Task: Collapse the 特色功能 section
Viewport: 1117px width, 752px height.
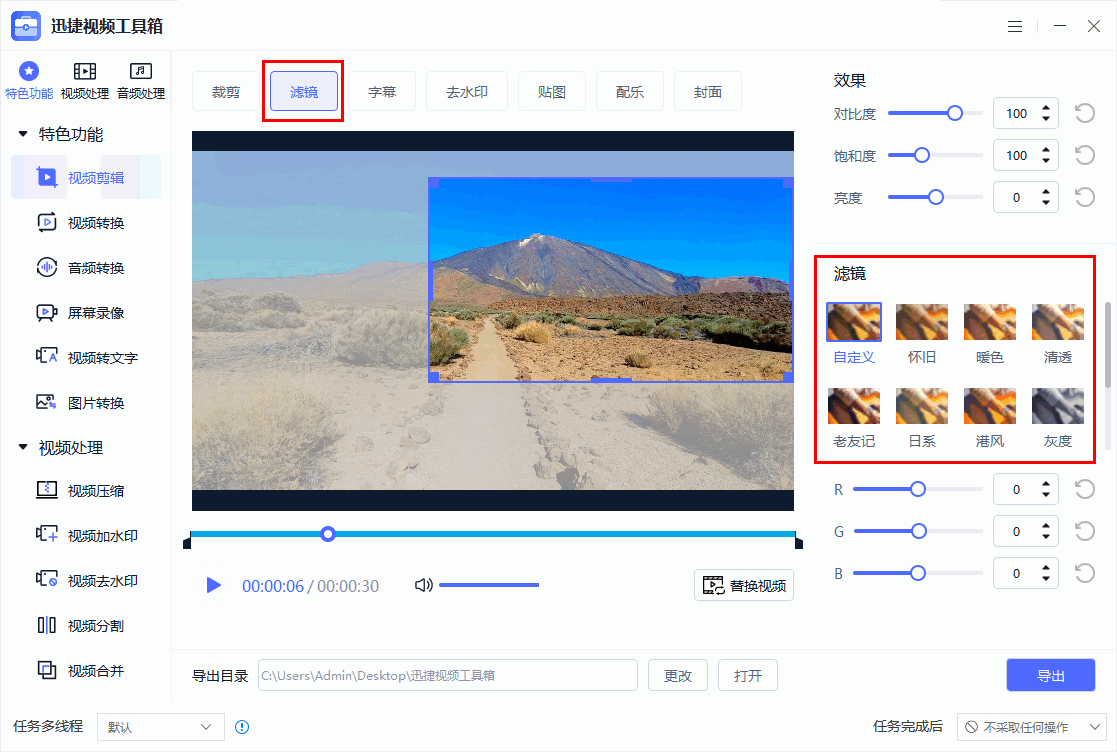Action: (x=23, y=134)
